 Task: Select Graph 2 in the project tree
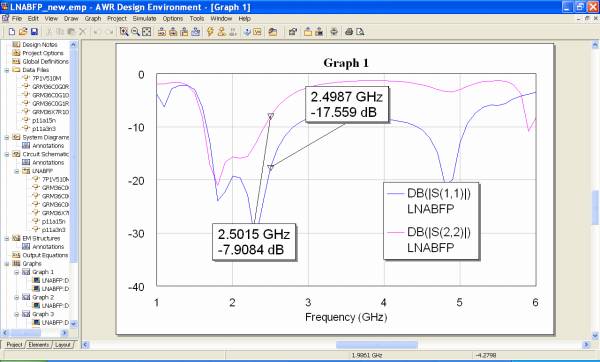(43, 297)
